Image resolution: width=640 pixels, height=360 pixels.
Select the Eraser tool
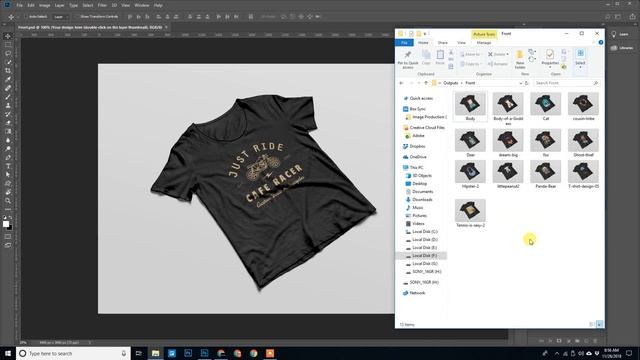pyautogui.click(x=8, y=122)
